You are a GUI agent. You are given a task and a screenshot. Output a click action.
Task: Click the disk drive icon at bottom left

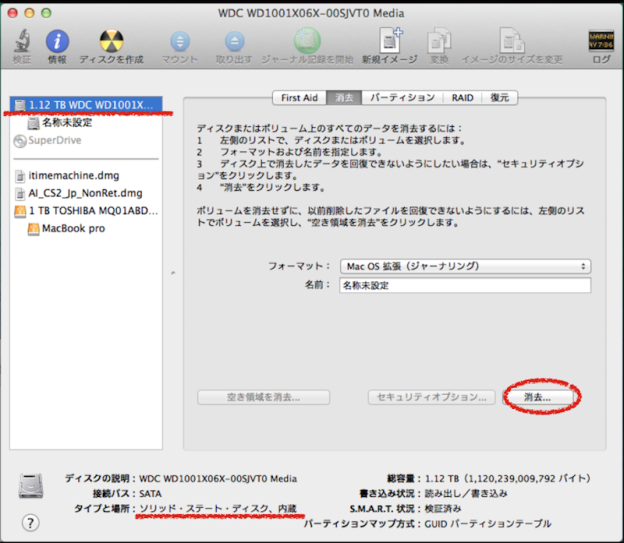31,486
